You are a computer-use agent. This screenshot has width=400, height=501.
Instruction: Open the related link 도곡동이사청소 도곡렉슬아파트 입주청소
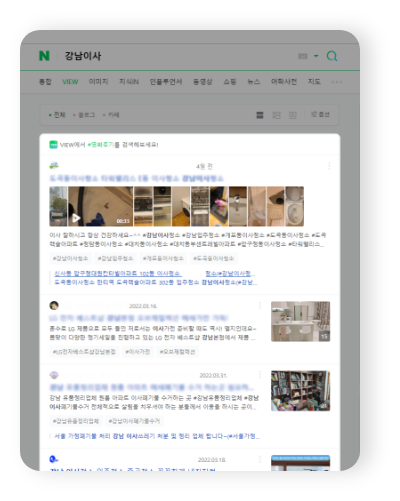click(x=156, y=282)
